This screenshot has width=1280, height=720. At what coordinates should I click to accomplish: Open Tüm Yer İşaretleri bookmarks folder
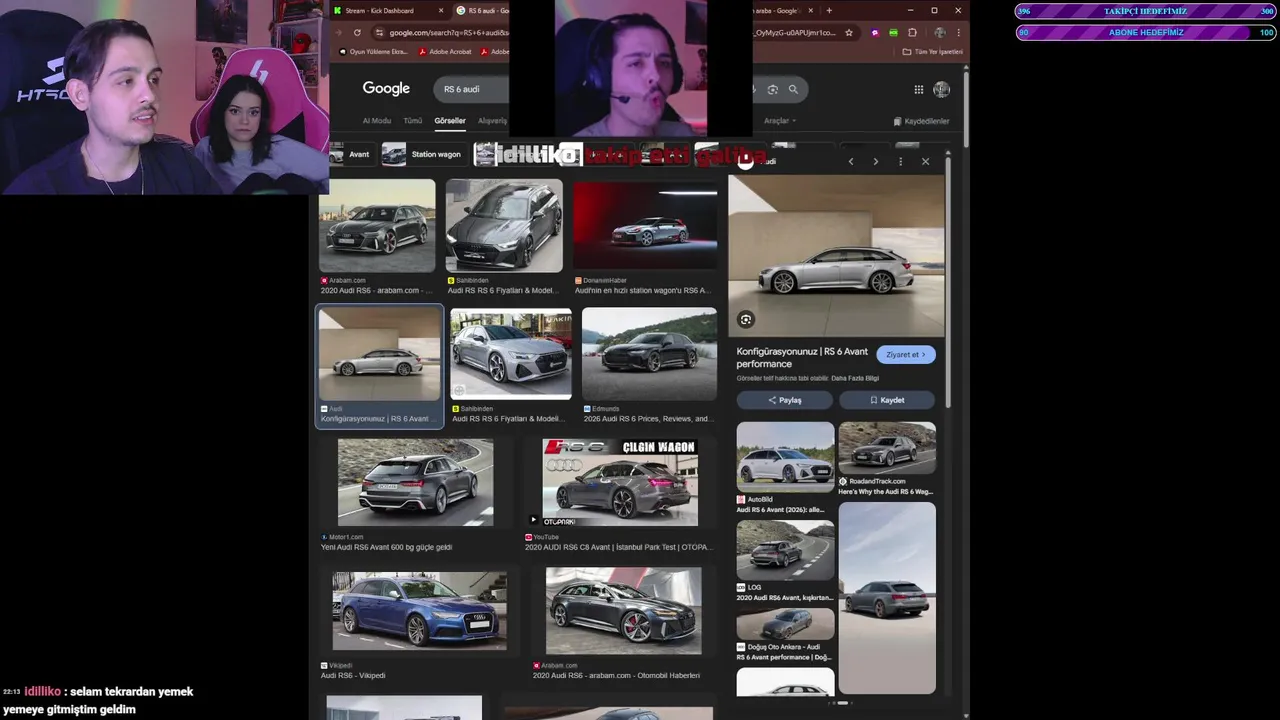click(933, 51)
